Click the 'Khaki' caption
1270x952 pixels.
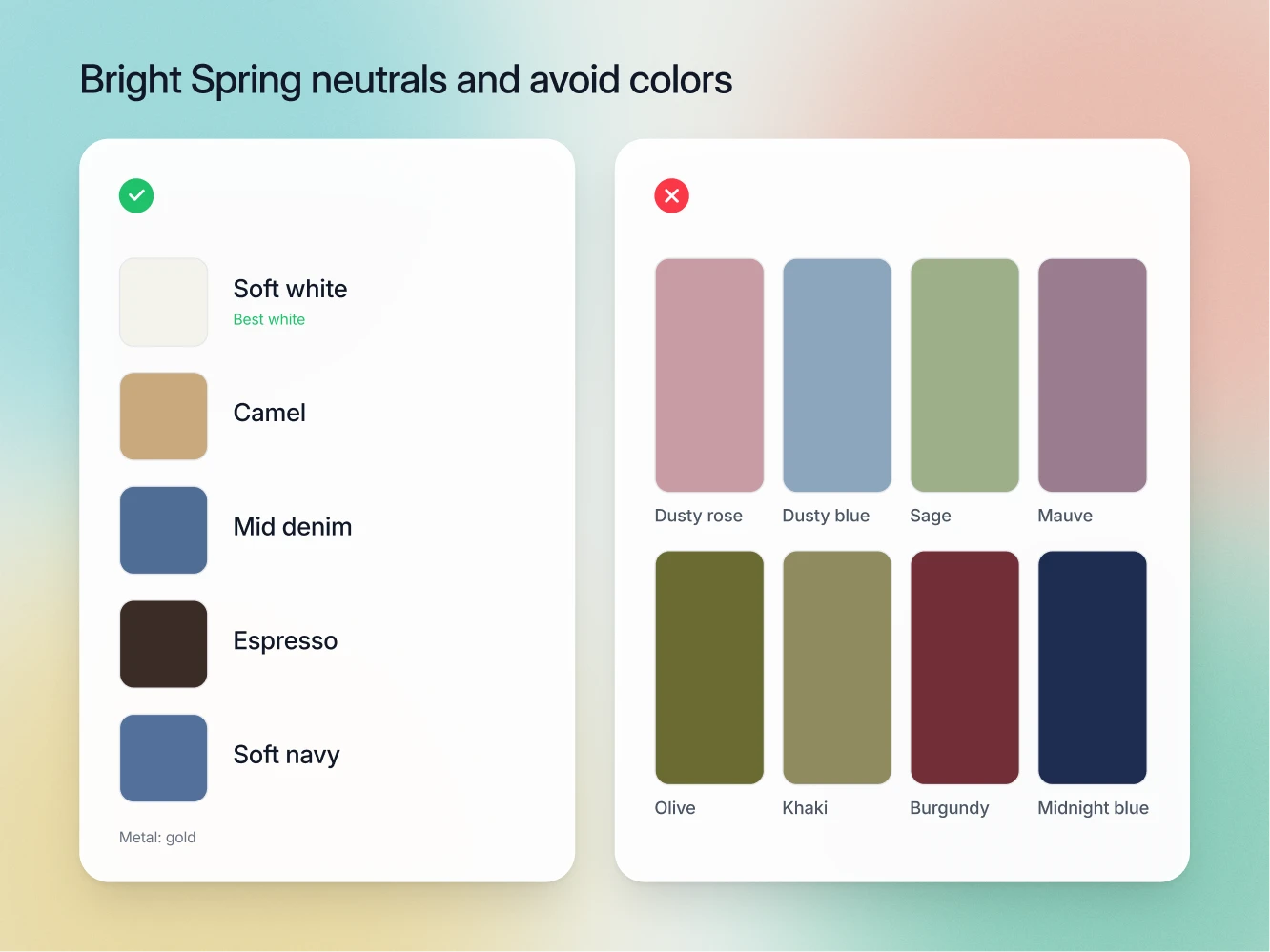click(x=805, y=808)
